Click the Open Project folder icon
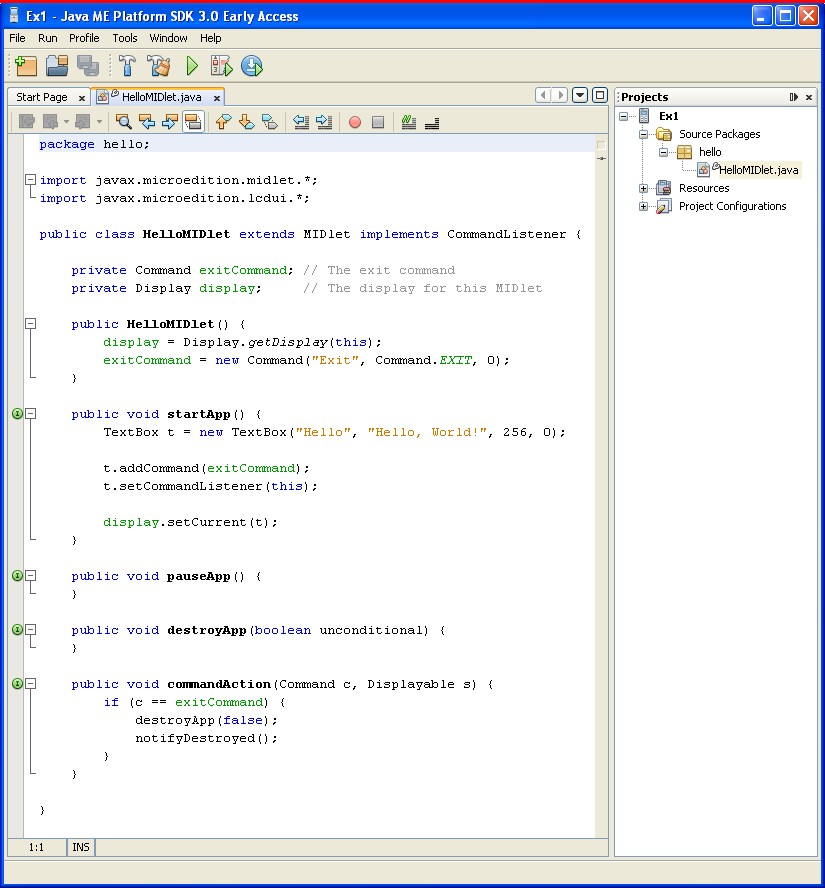Viewport: 825px width, 888px height. pyautogui.click(x=57, y=66)
